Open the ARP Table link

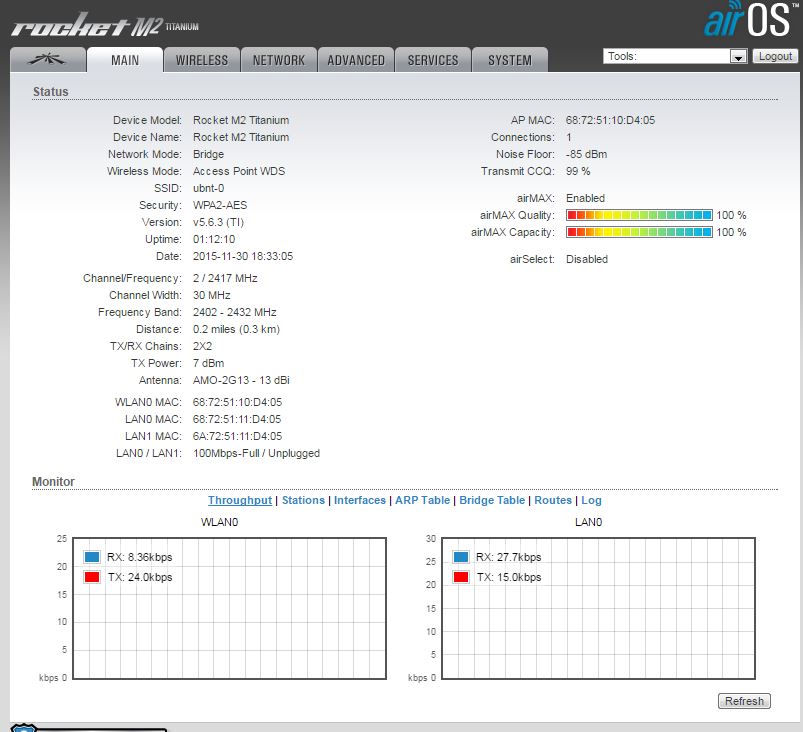[x=422, y=500]
